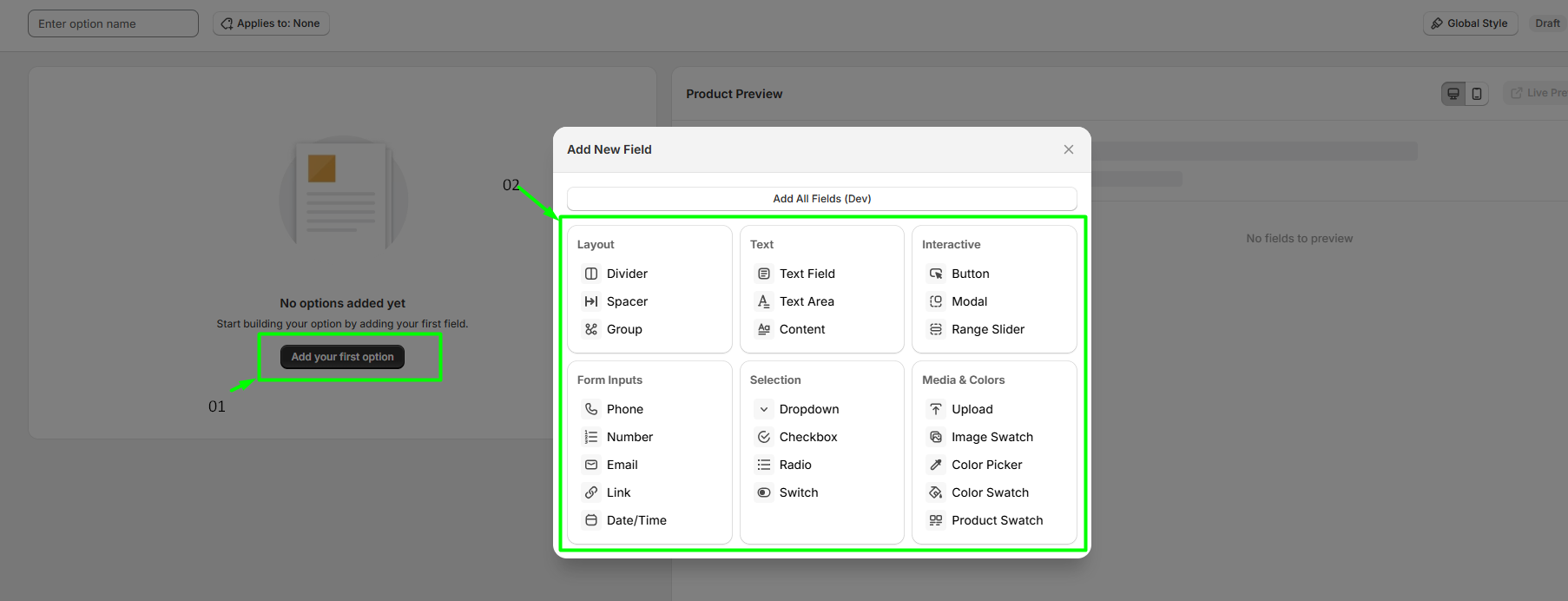Pick the Phone input icon

[x=591, y=409]
